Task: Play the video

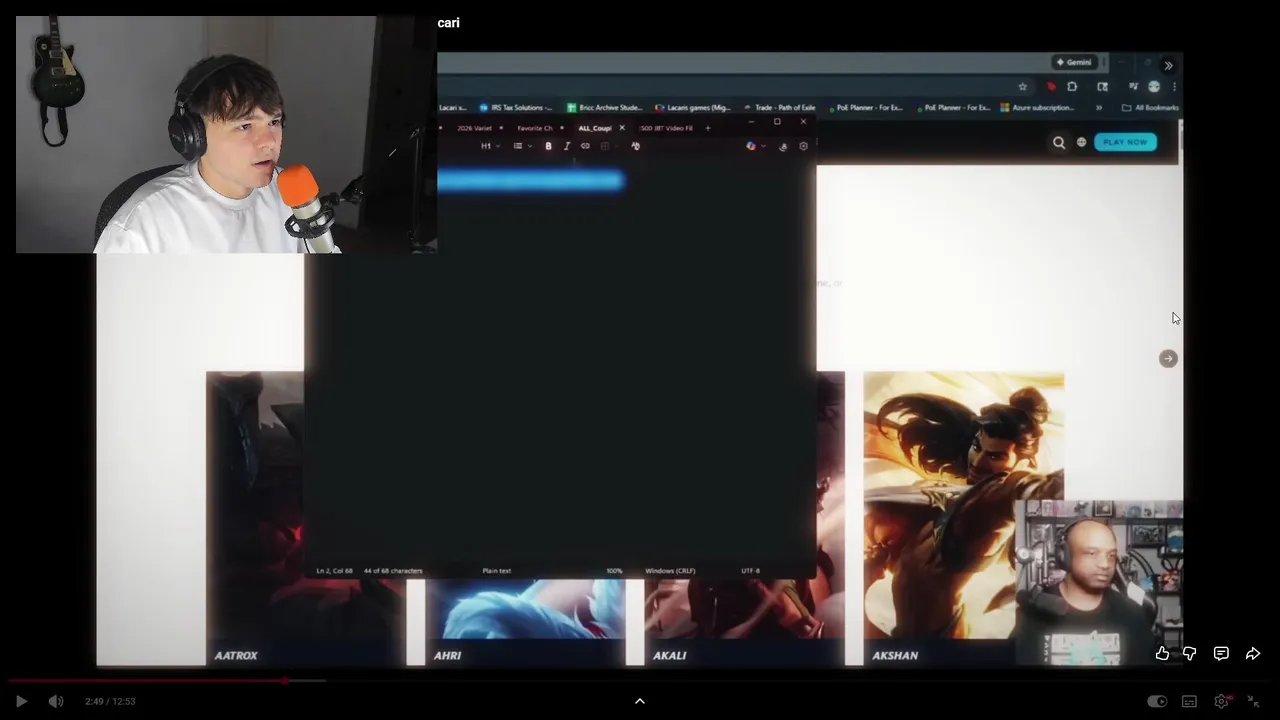Action: tap(21, 701)
